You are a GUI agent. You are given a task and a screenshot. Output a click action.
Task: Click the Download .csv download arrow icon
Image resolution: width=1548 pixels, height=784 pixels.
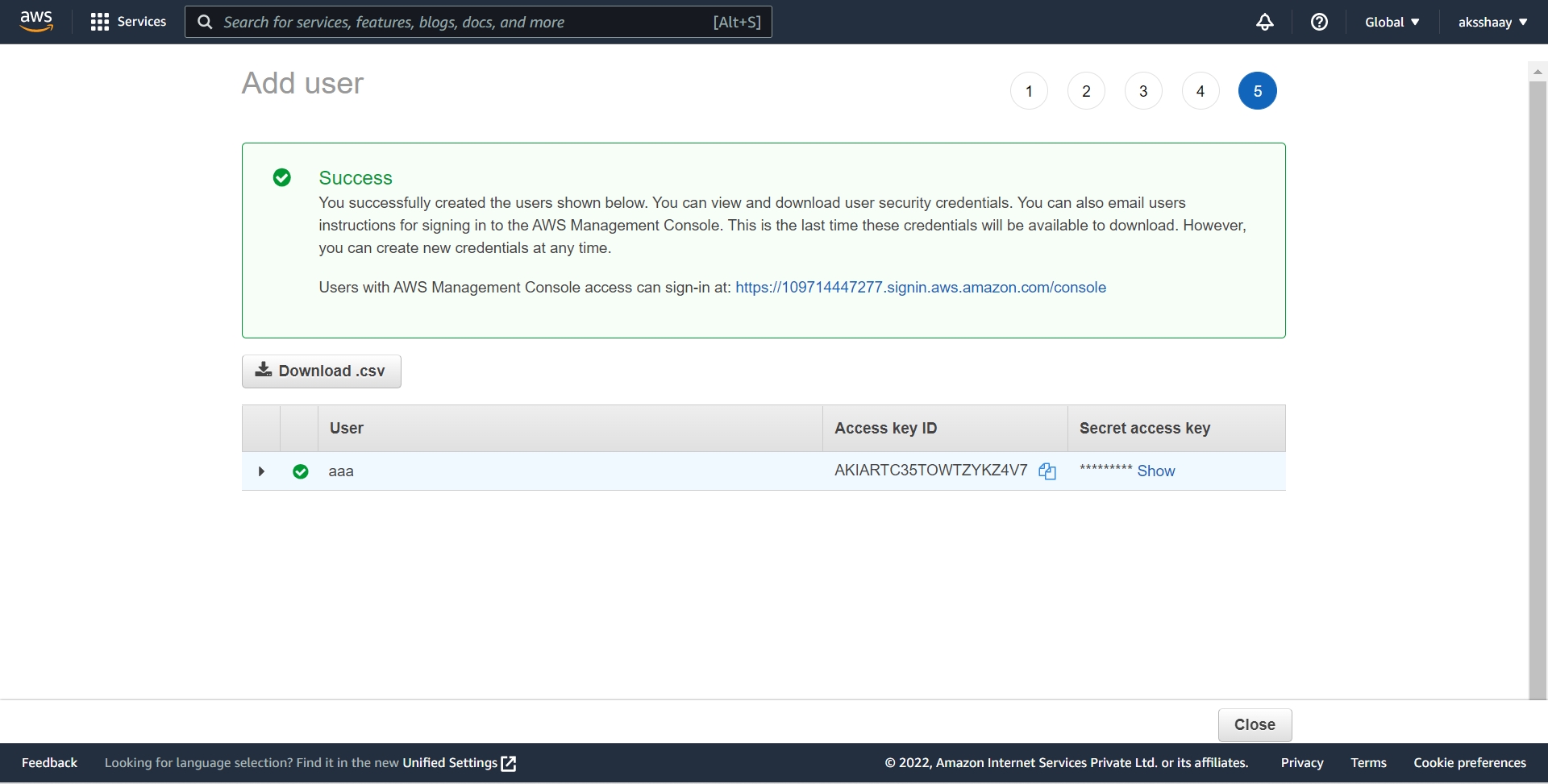tap(264, 370)
